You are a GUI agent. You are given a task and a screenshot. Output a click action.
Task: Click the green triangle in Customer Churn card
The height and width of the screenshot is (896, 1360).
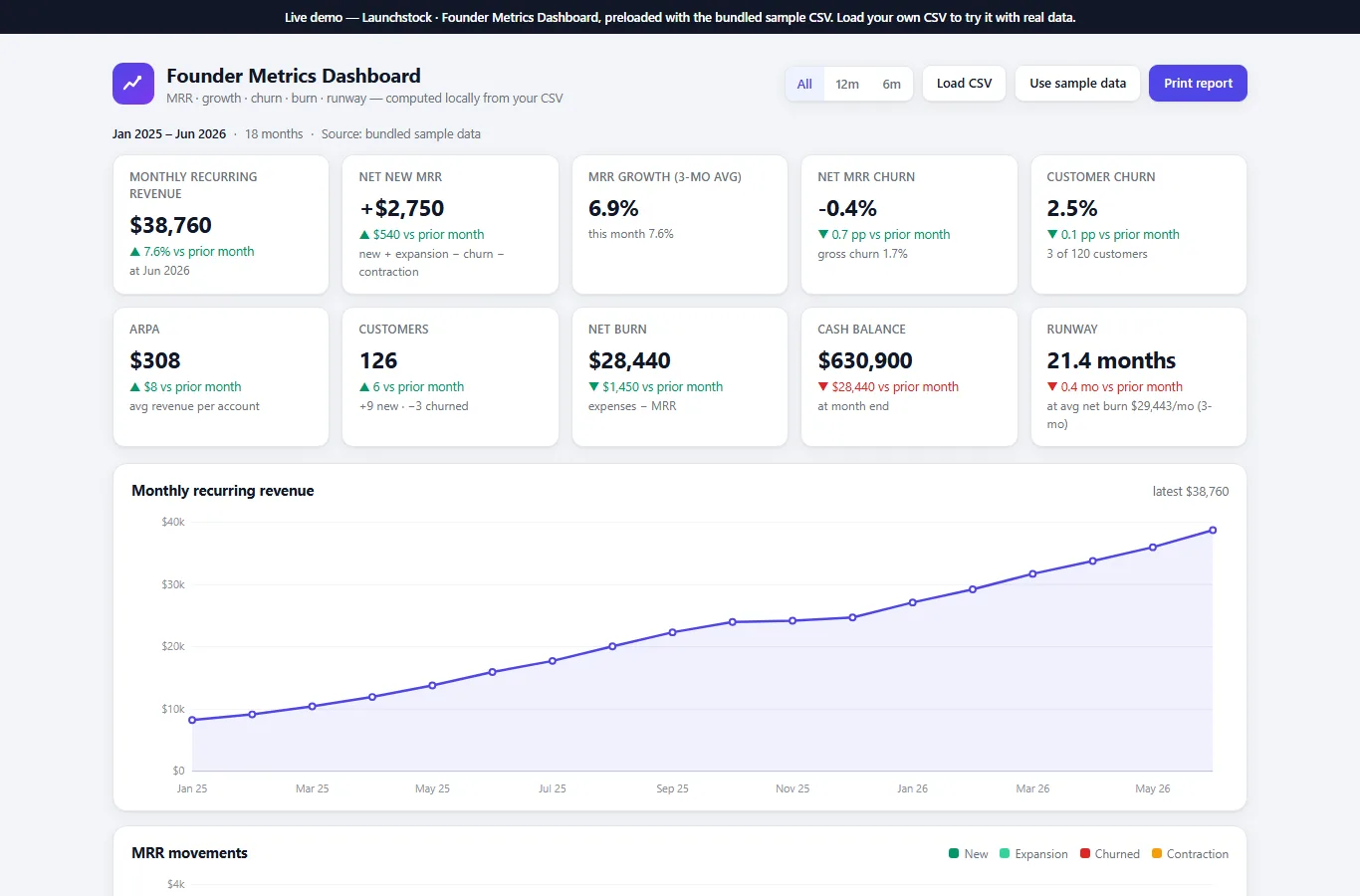[x=1052, y=235]
